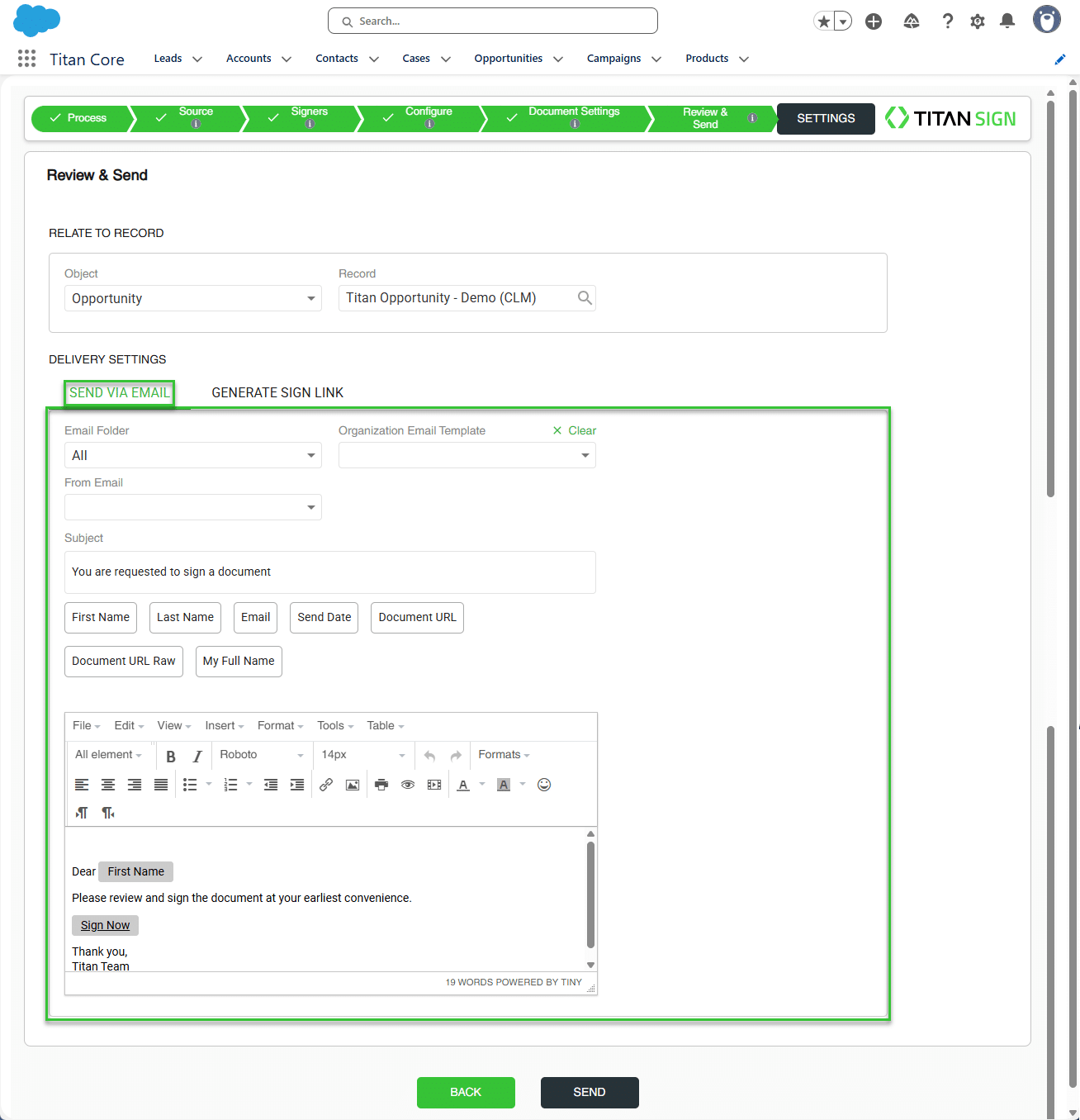The height and width of the screenshot is (1120, 1080).
Task: Open the Salesforce notifications bell
Action: (1007, 21)
